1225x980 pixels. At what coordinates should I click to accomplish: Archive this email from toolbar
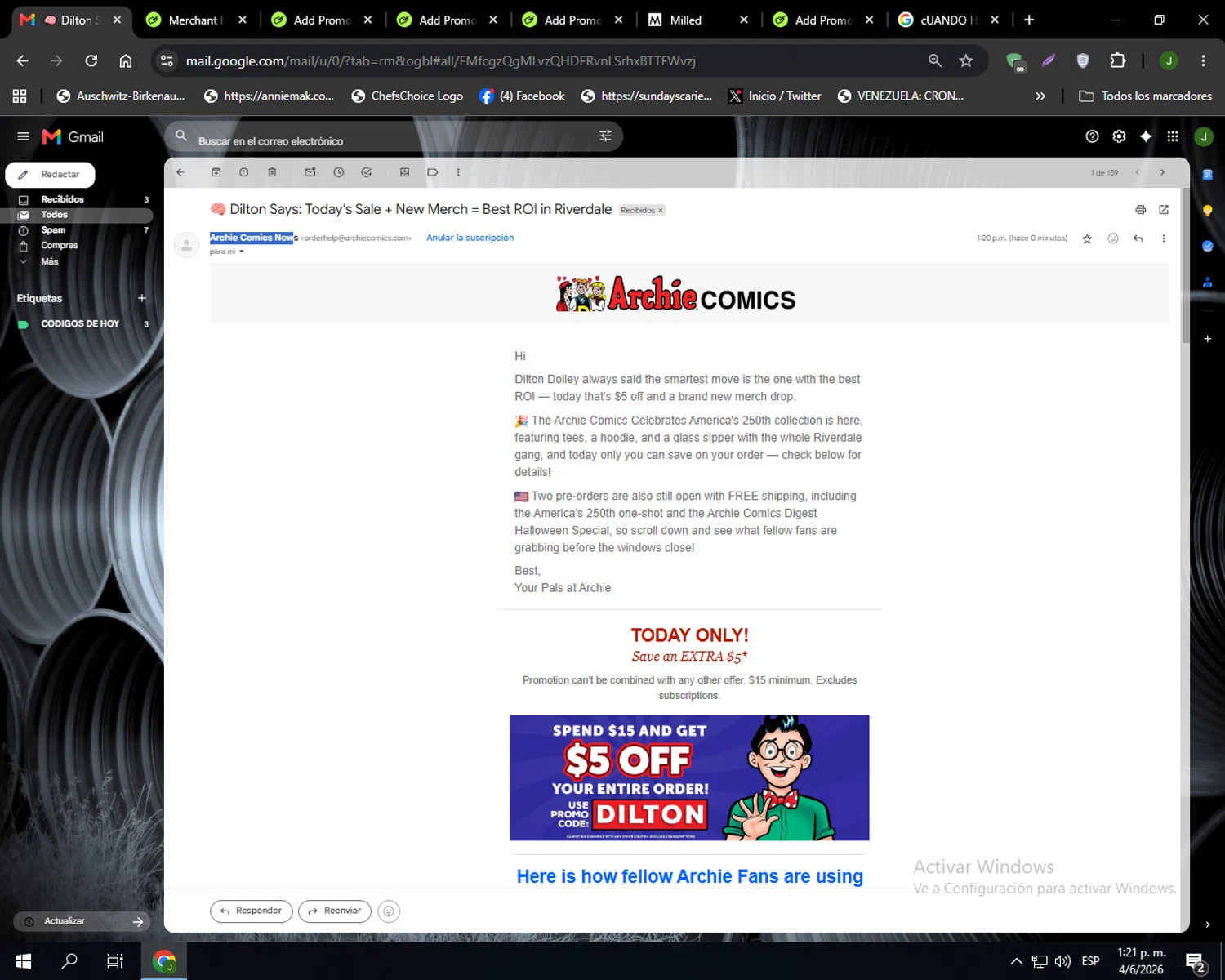pos(216,172)
